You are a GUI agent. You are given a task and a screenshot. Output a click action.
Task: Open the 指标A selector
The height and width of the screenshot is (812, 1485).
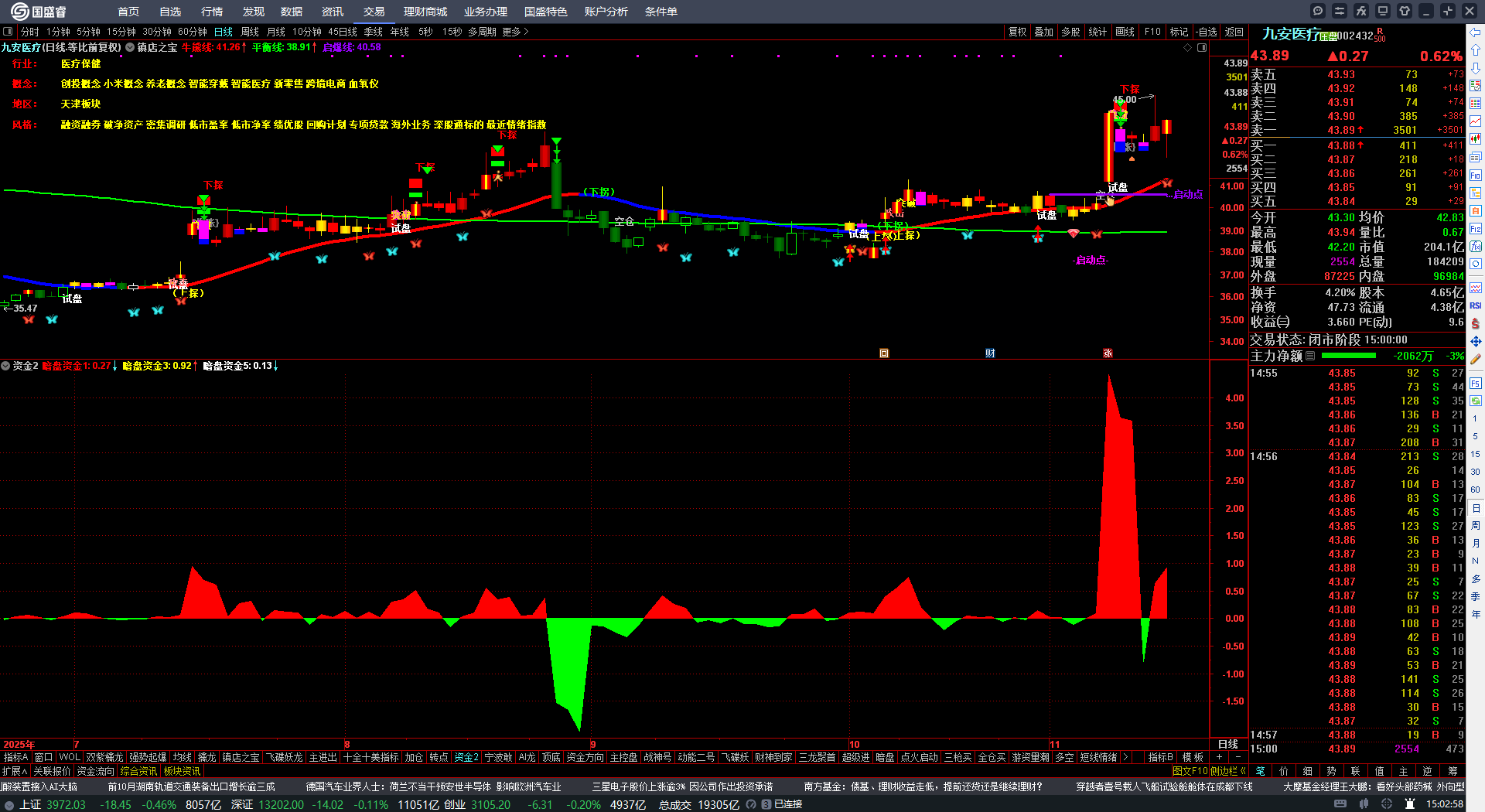click(x=16, y=757)
